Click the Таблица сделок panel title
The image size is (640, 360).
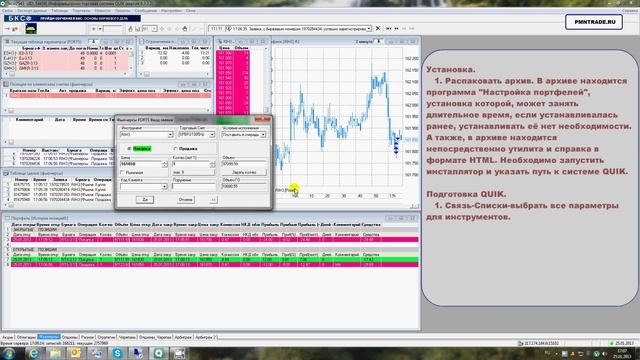click(x=36, y=173)
